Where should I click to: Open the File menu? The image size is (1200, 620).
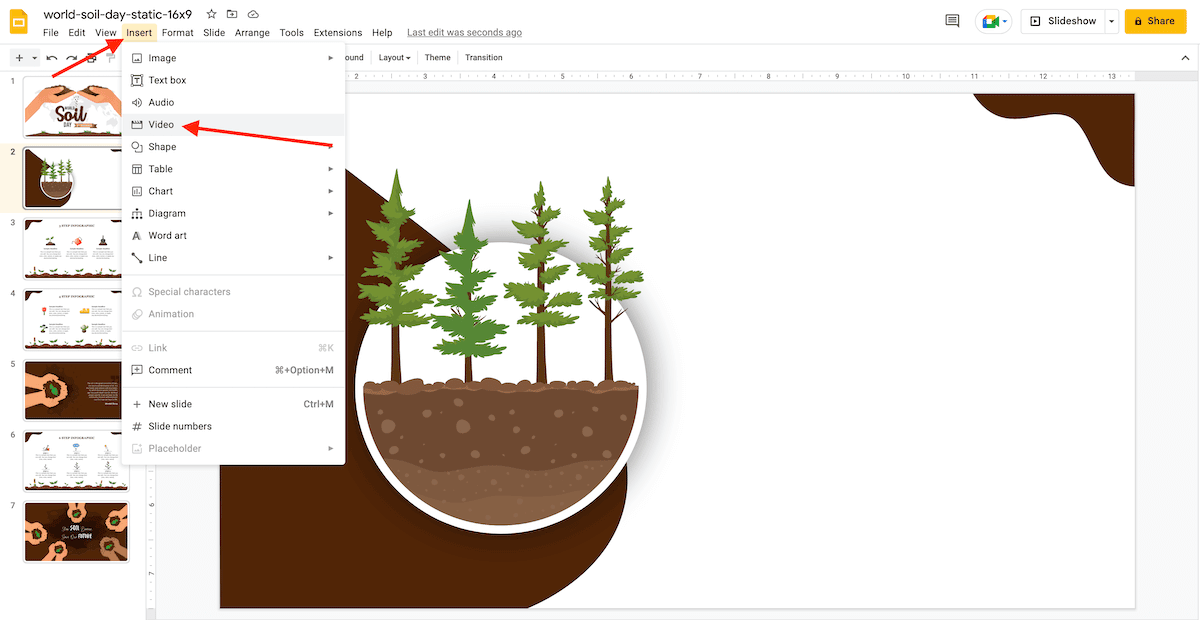click(x=51, y=33)
